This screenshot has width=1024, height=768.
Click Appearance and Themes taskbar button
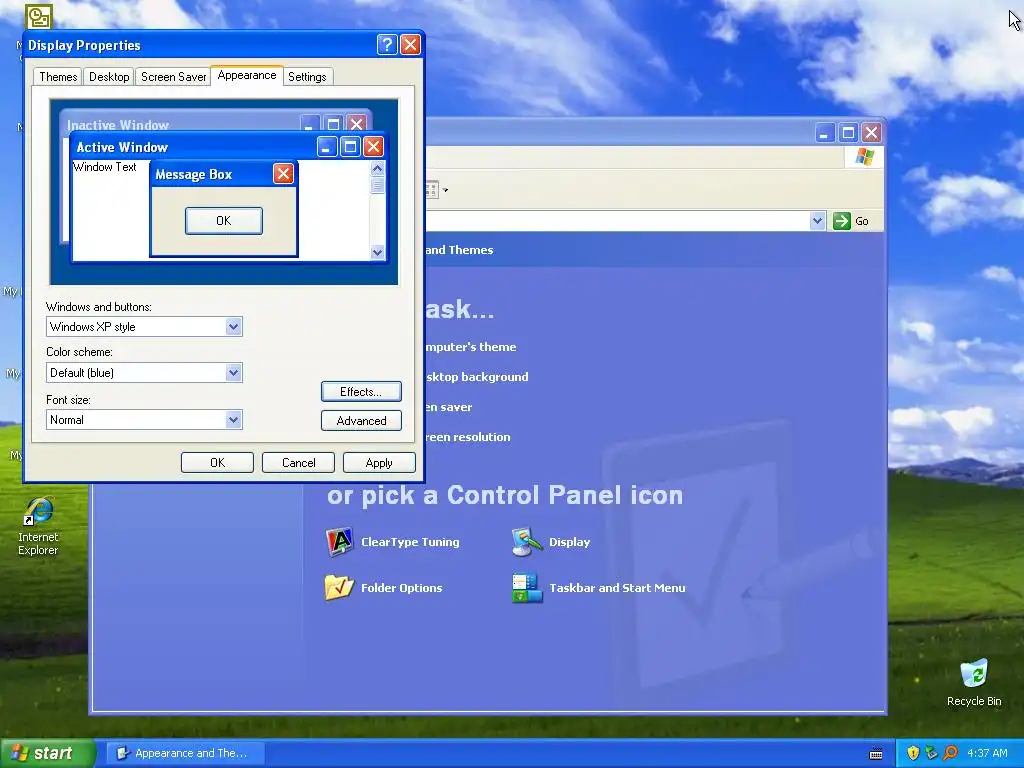pyautogui.click(x=185, y=753)
